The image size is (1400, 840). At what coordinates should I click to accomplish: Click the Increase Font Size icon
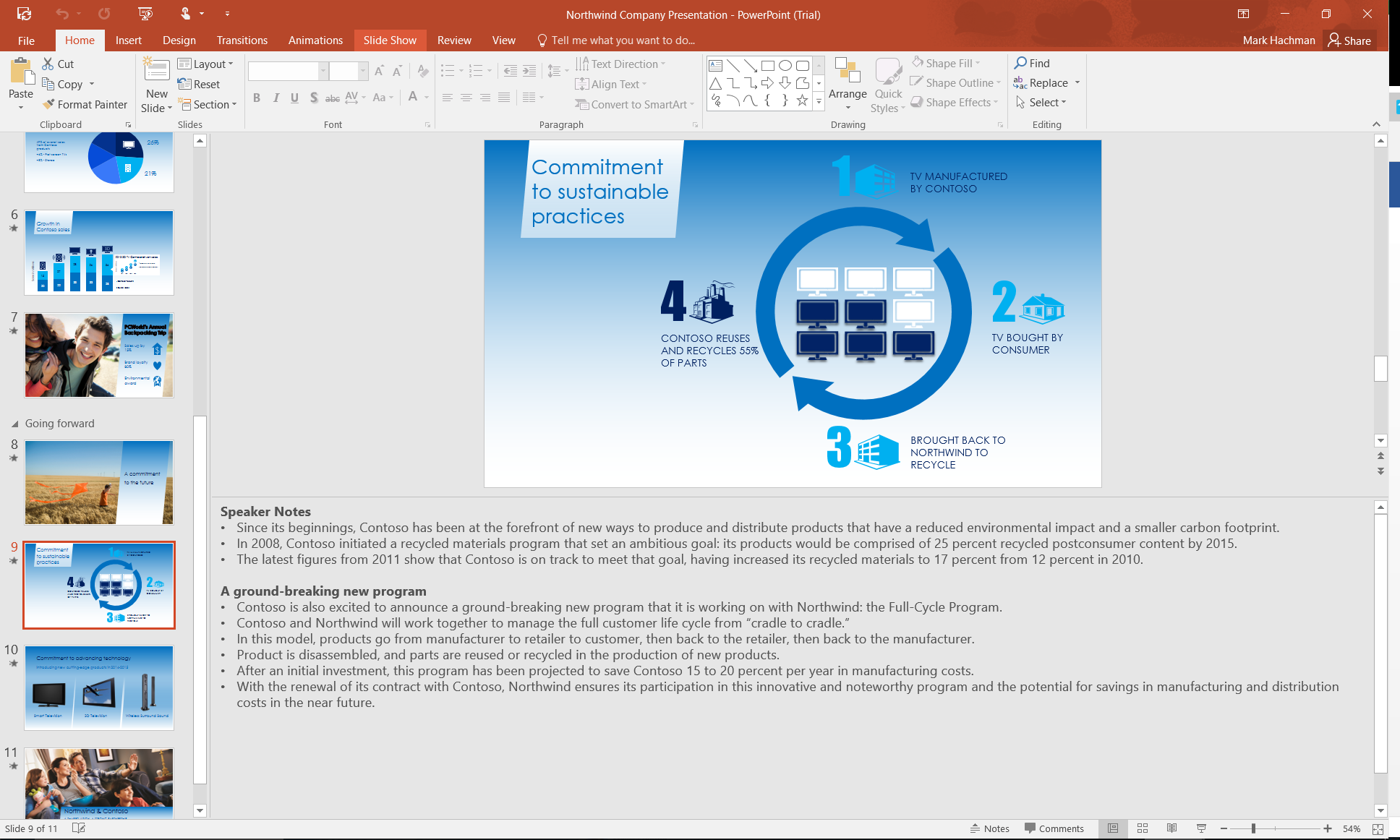pos(379,71)
